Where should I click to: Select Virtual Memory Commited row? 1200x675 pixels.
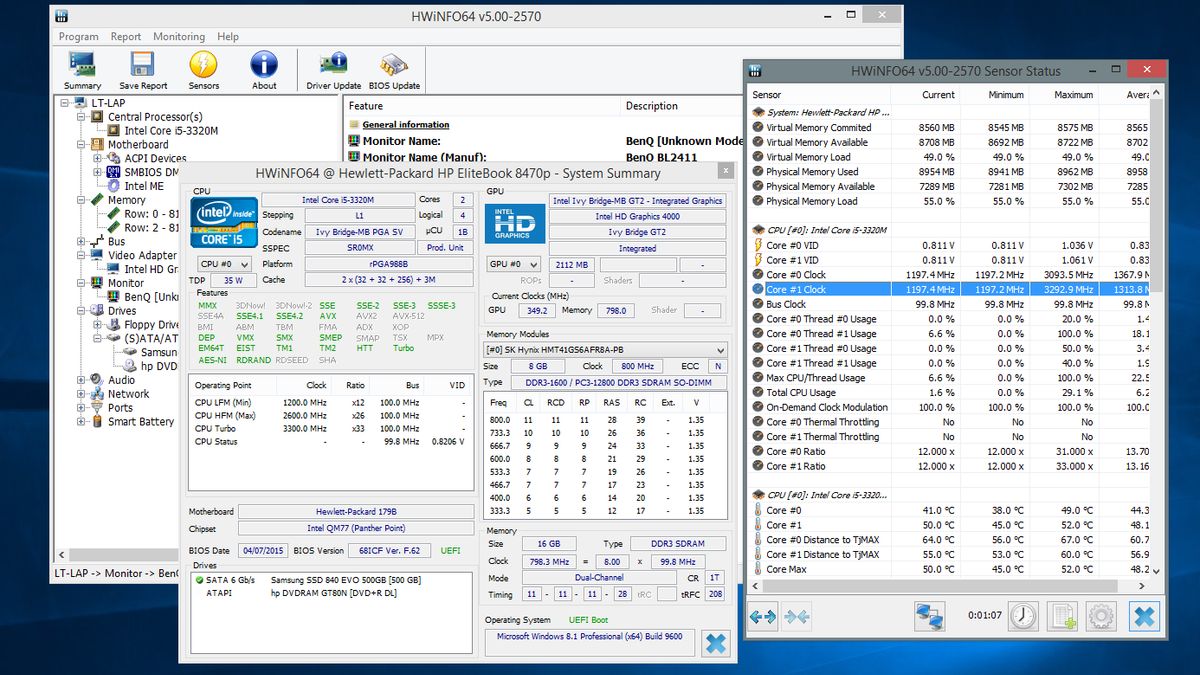click(x=948, y=128)
